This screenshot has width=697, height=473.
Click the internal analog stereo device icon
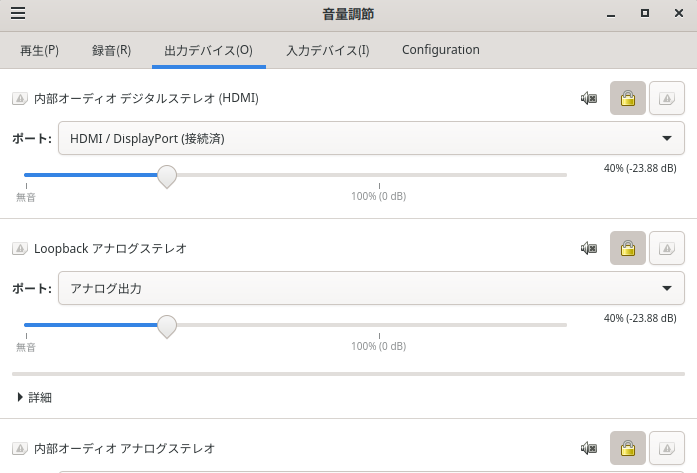tap(20, 448)
